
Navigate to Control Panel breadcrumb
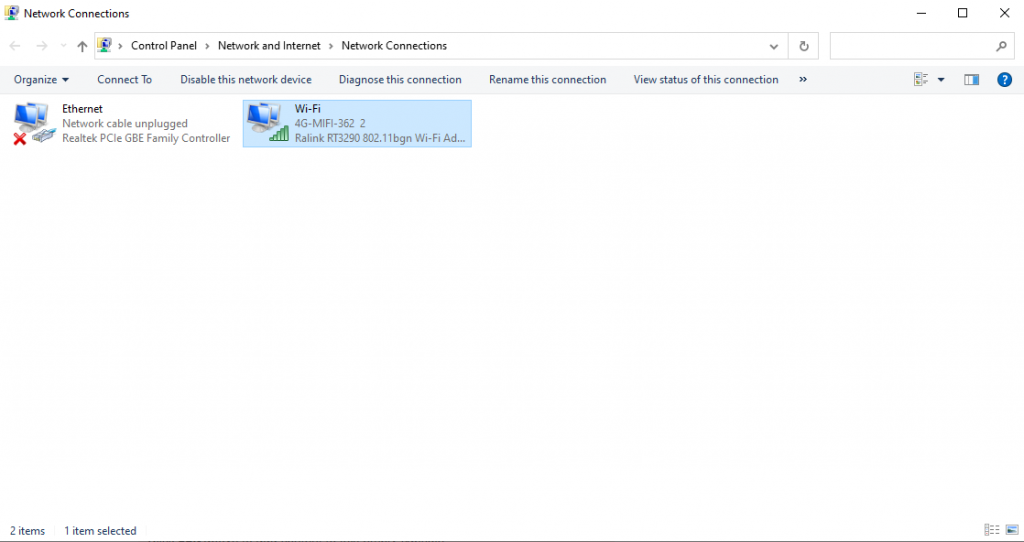(x=164, y=46)
